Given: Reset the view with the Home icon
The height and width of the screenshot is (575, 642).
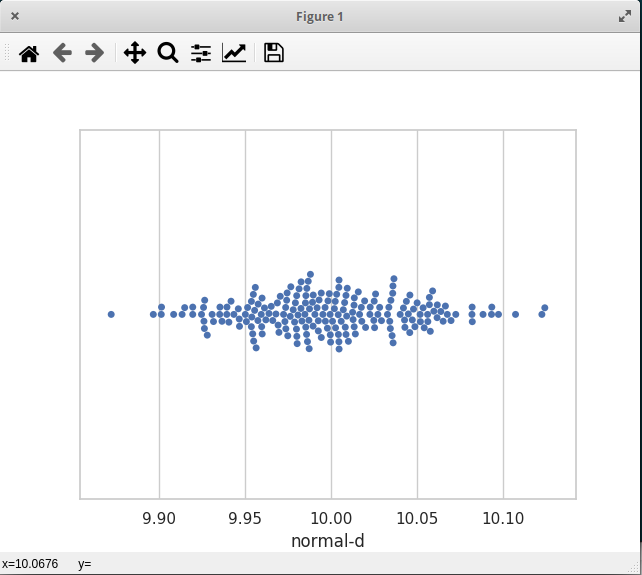Looking at the screenshot, I should (x=29, y=53).
